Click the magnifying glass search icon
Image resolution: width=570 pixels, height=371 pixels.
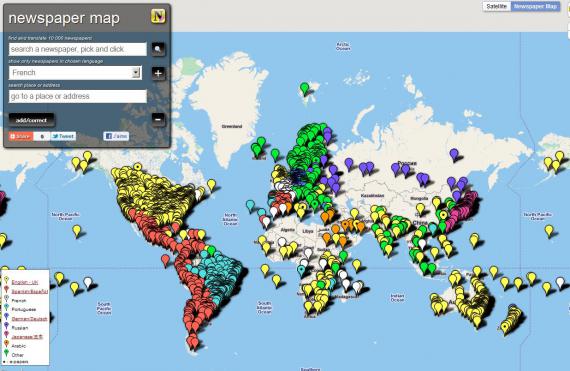click(158, 49)
